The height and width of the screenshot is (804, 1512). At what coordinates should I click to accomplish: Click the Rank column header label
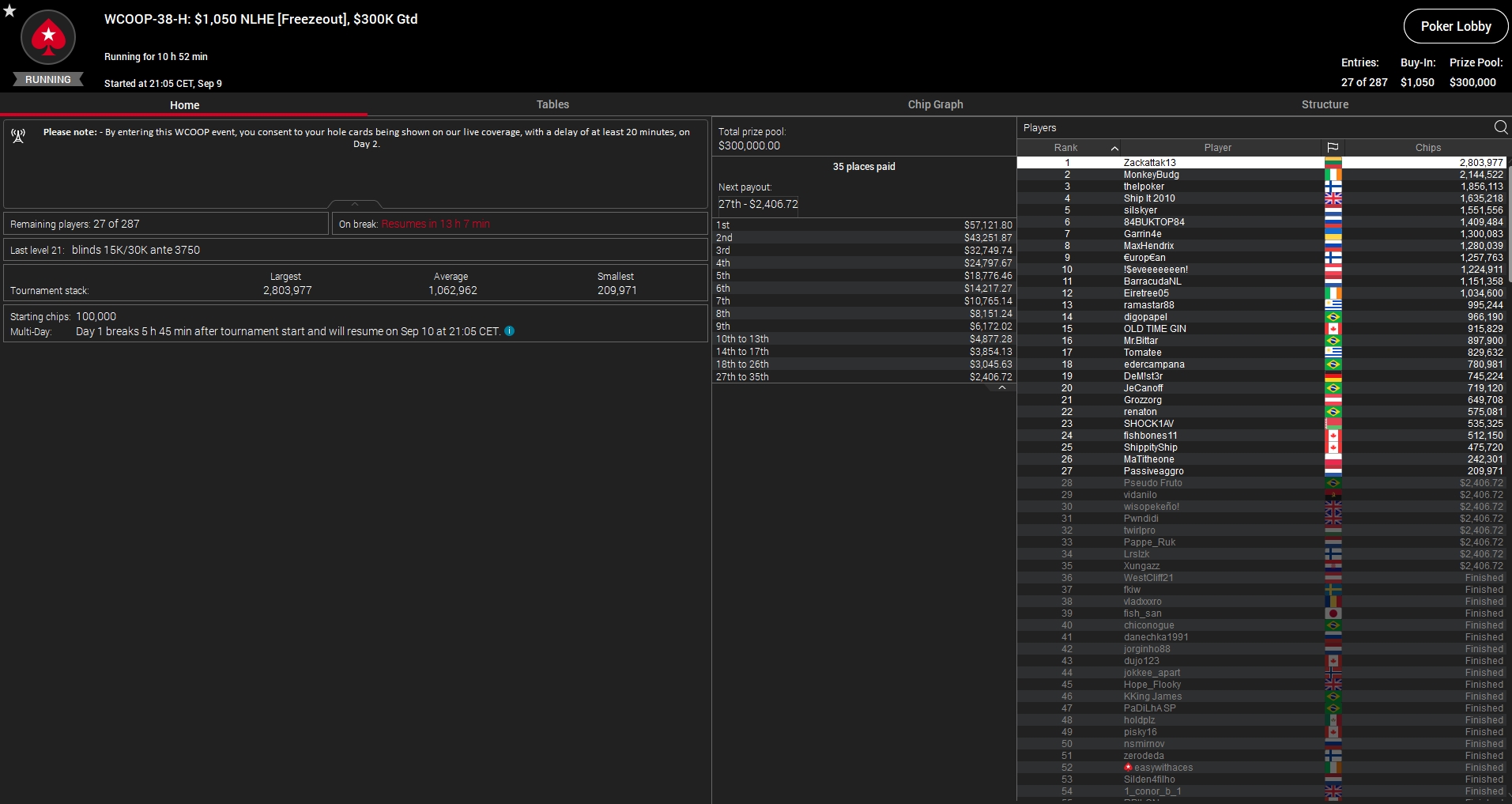[x=1065, y=148]
